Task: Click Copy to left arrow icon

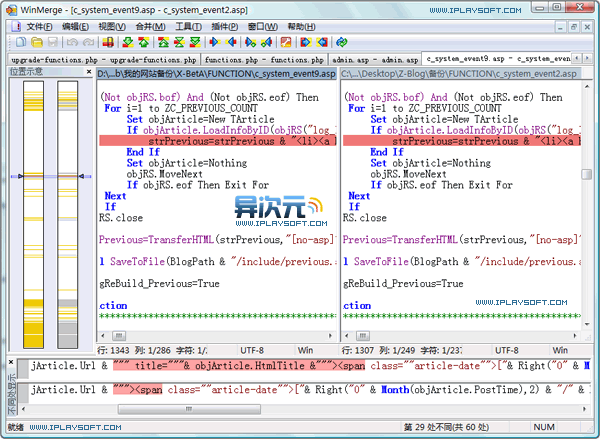Action: (231, 42)
